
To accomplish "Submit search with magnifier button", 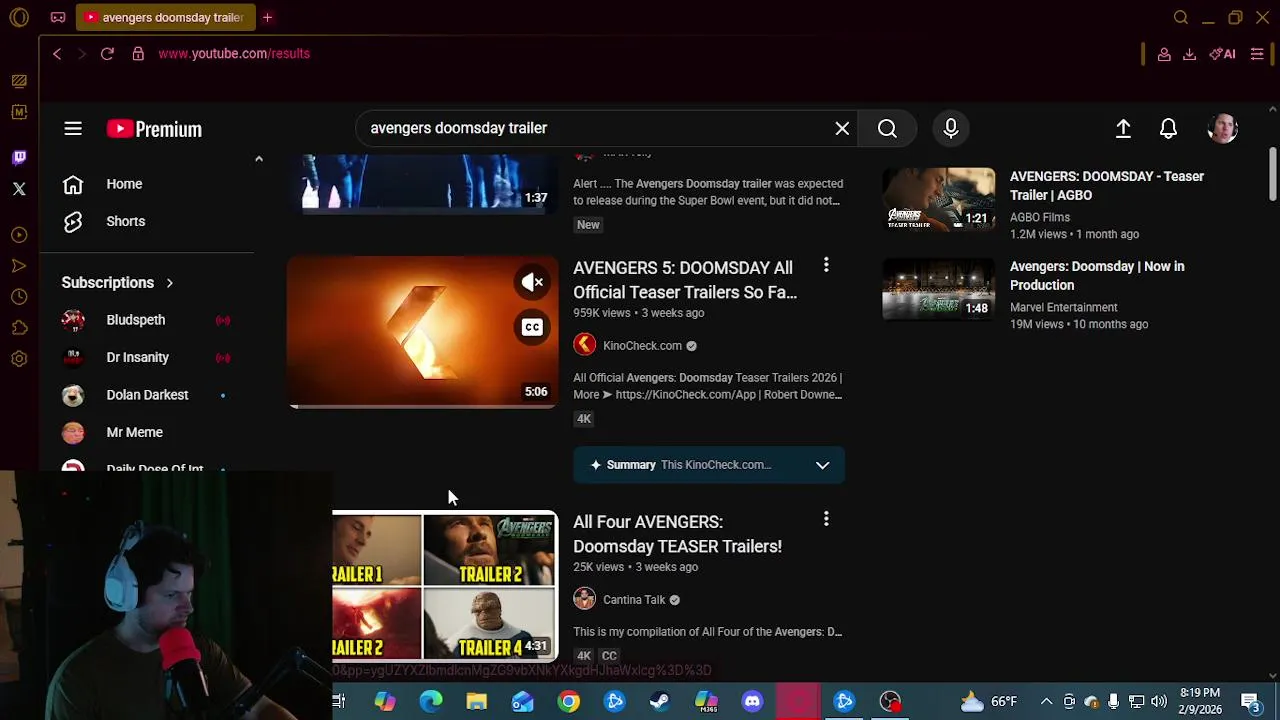I will (x=887, y=128).
